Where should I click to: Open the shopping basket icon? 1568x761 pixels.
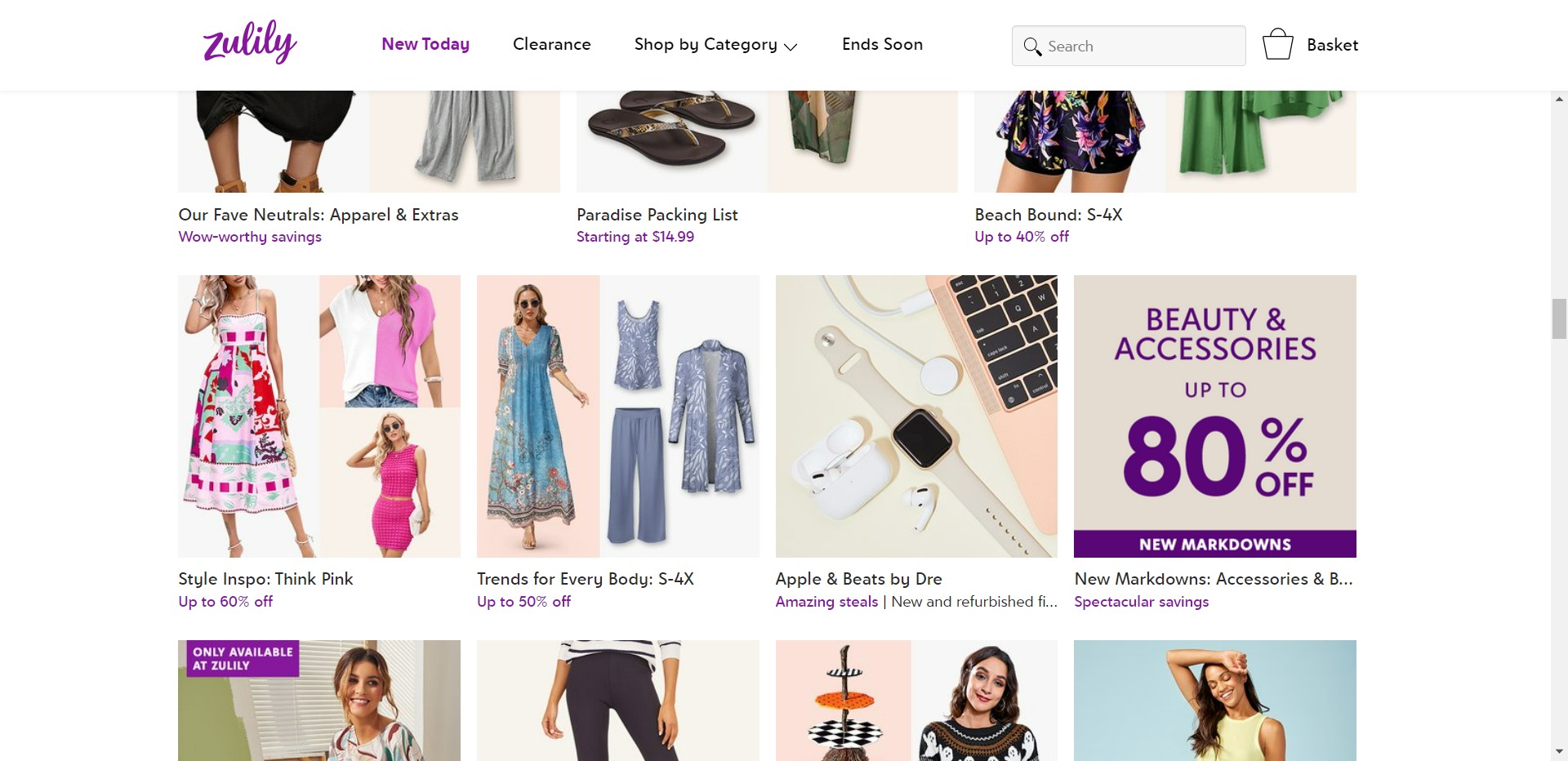[1277, 45]
